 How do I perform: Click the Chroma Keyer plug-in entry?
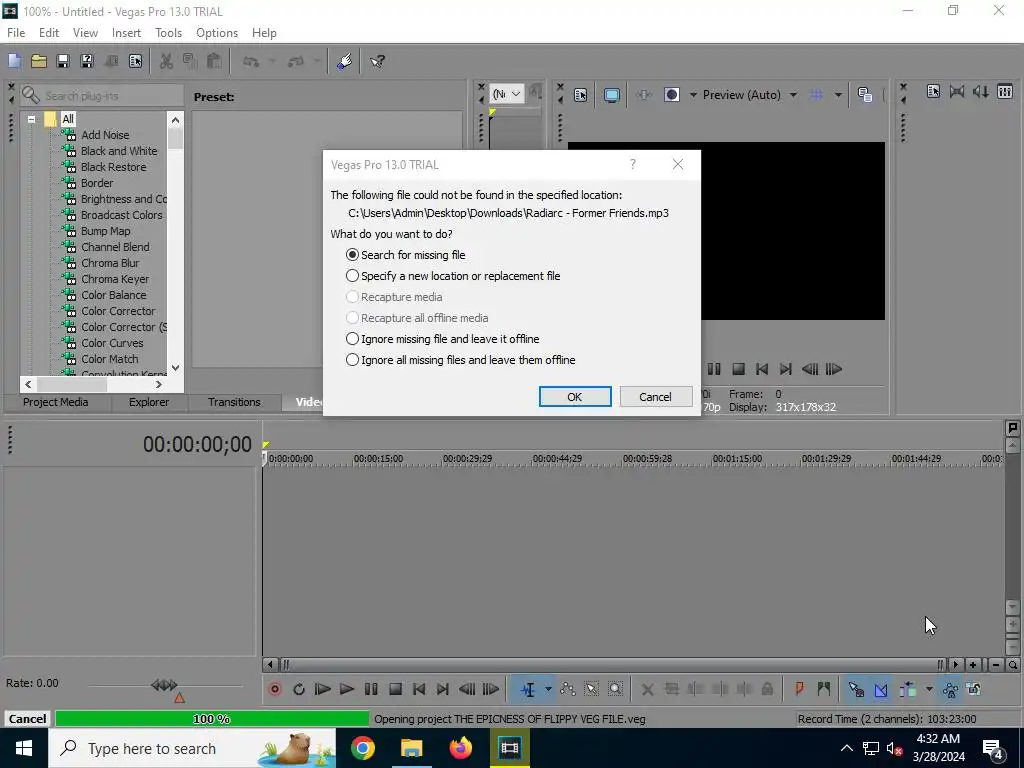[114, 279]
